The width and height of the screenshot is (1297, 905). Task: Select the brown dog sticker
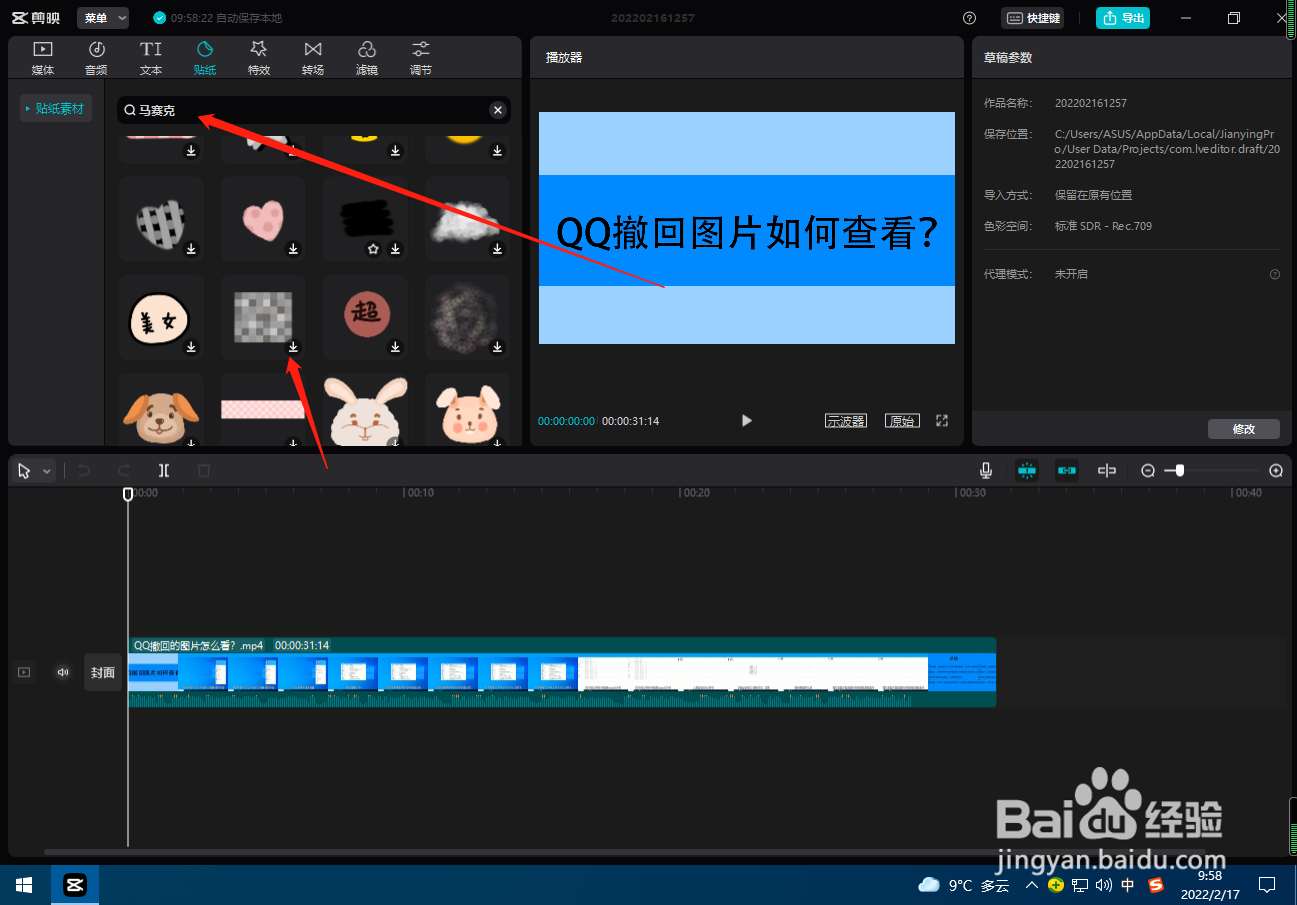161,410
